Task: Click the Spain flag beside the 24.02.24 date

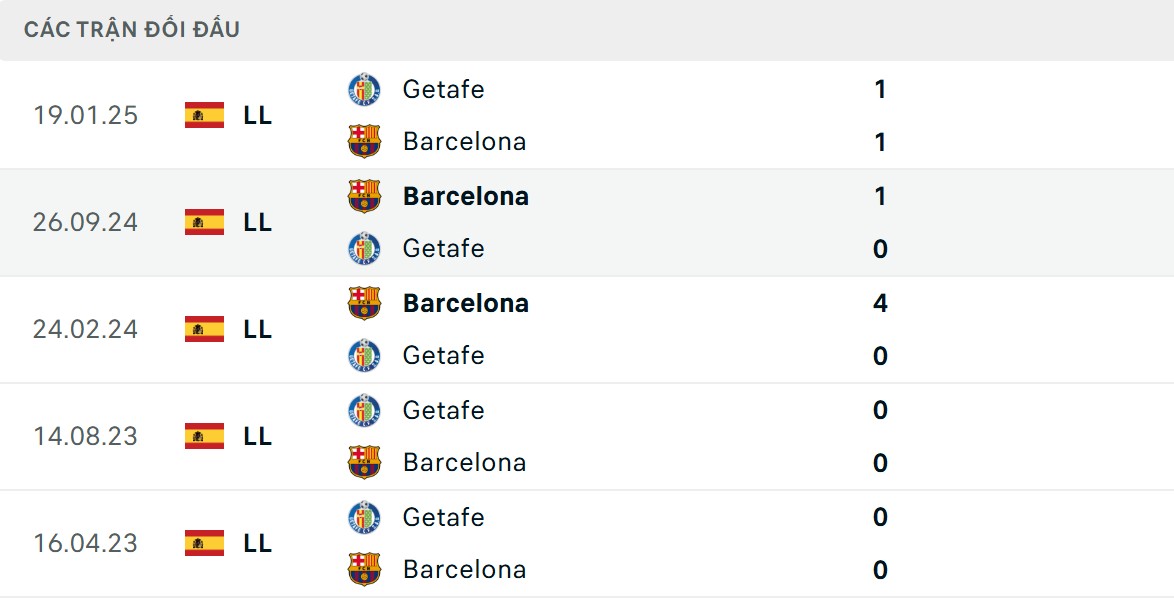Action: 203,329
